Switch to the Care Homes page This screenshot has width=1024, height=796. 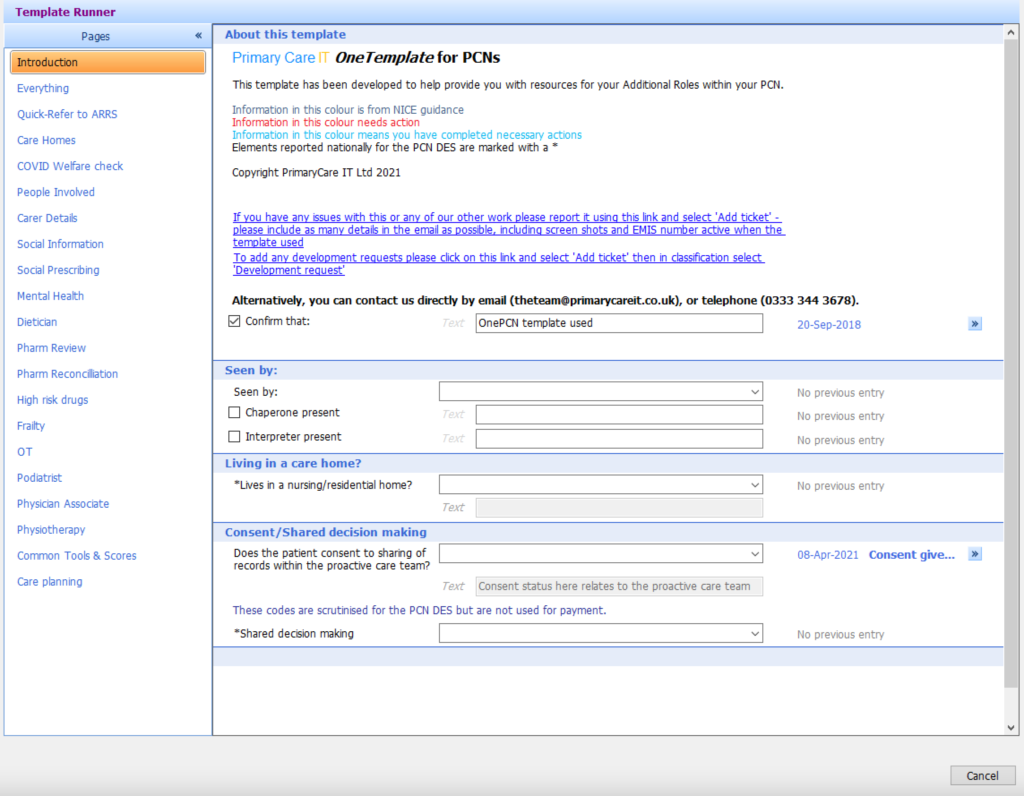point(46,140)
